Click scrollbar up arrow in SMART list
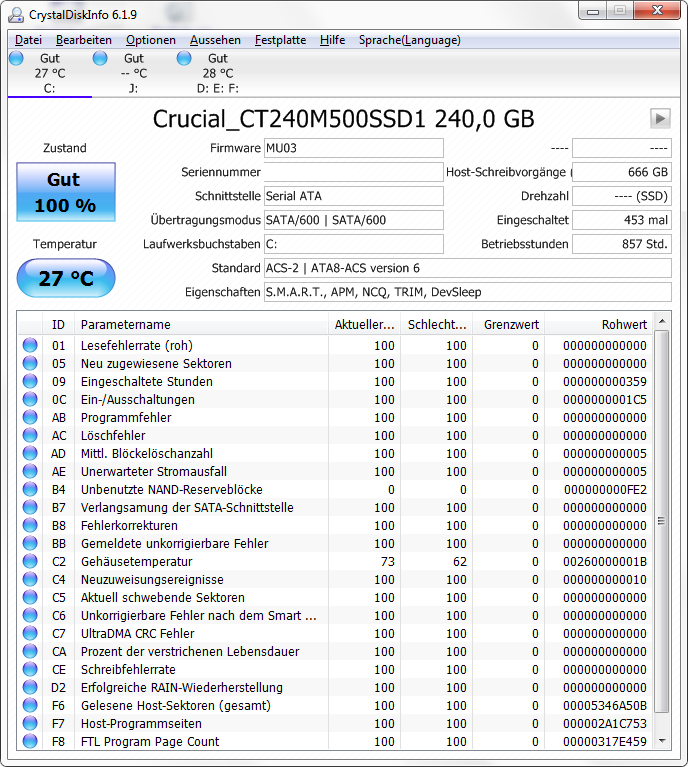 click(x=662, y=321)
